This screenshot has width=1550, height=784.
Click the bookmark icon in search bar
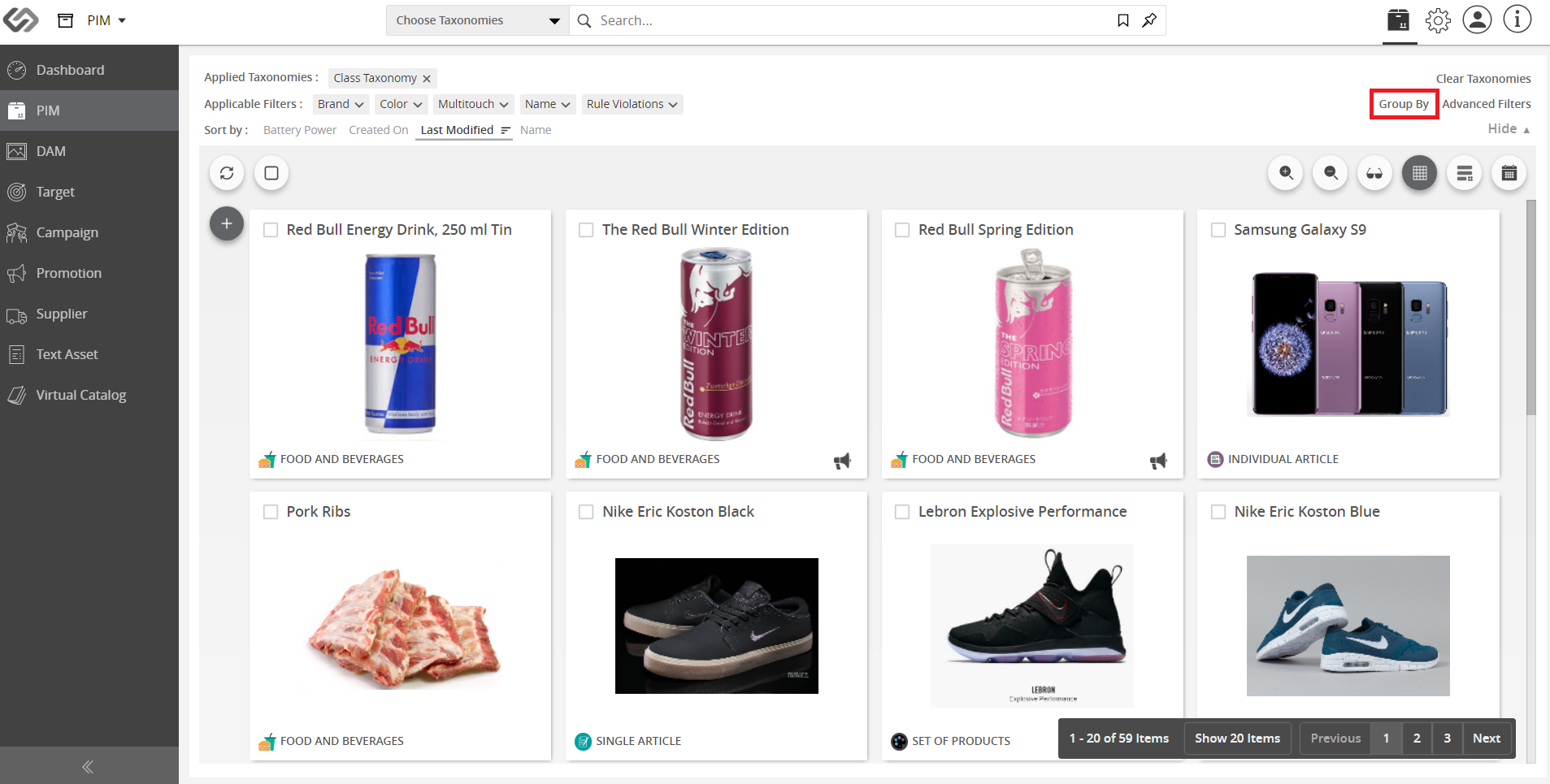[1123, 20]
